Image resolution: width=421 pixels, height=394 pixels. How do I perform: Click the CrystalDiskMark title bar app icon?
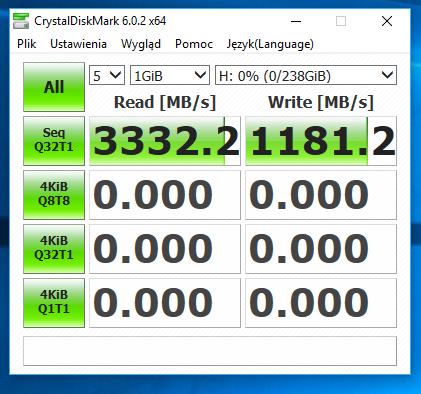21,21
